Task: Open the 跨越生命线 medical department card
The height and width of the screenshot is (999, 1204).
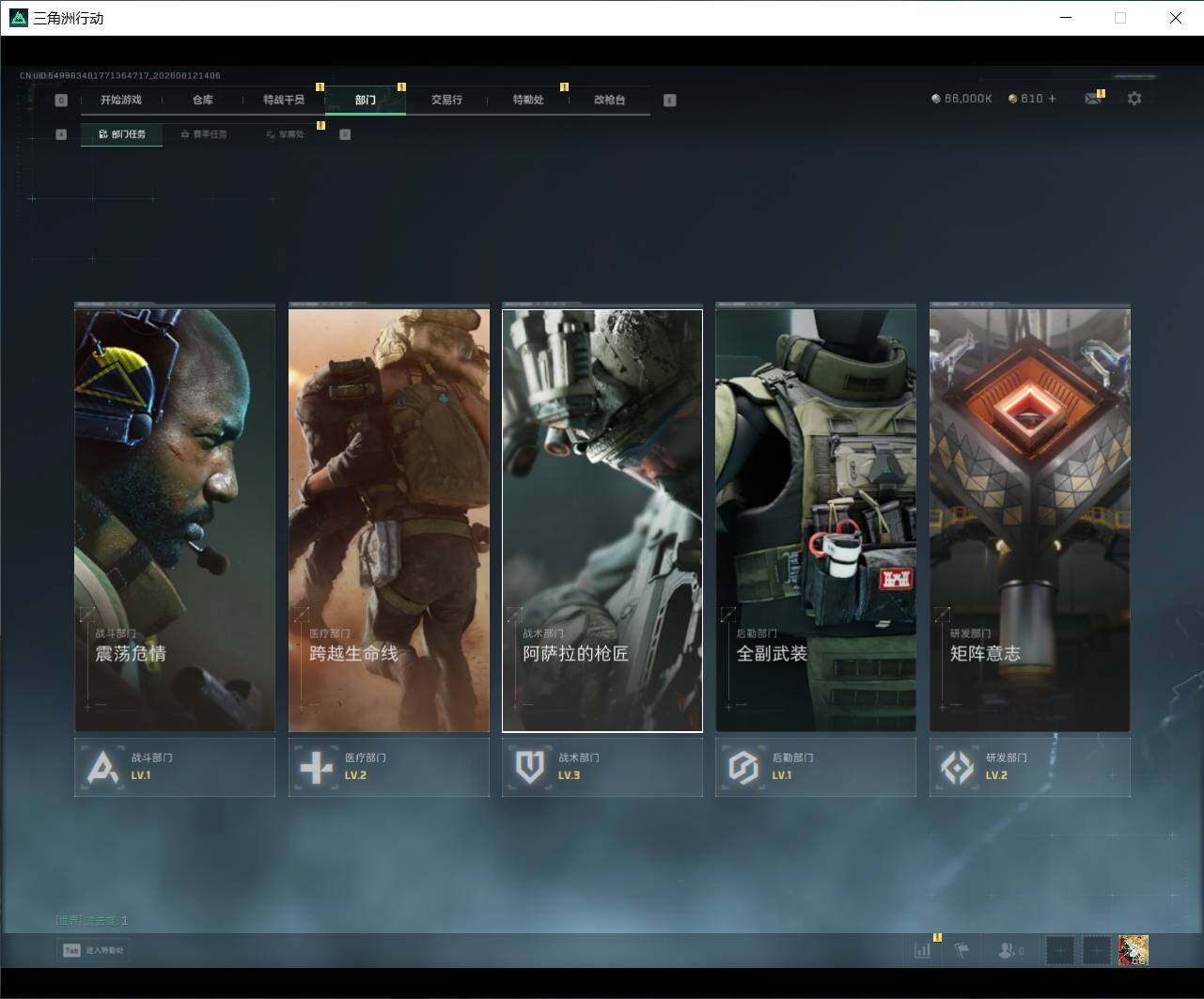Action: click(389, 520)
